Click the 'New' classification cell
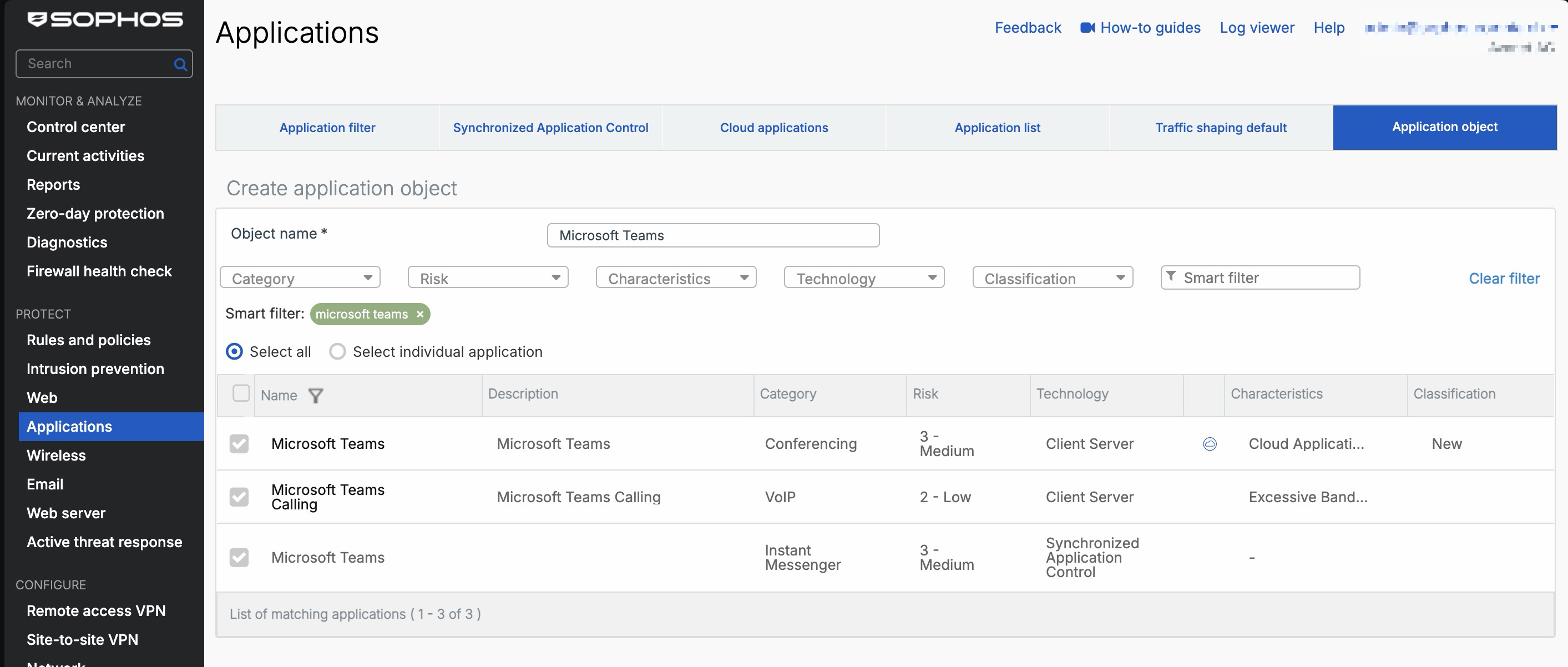 coord(1446,444)
